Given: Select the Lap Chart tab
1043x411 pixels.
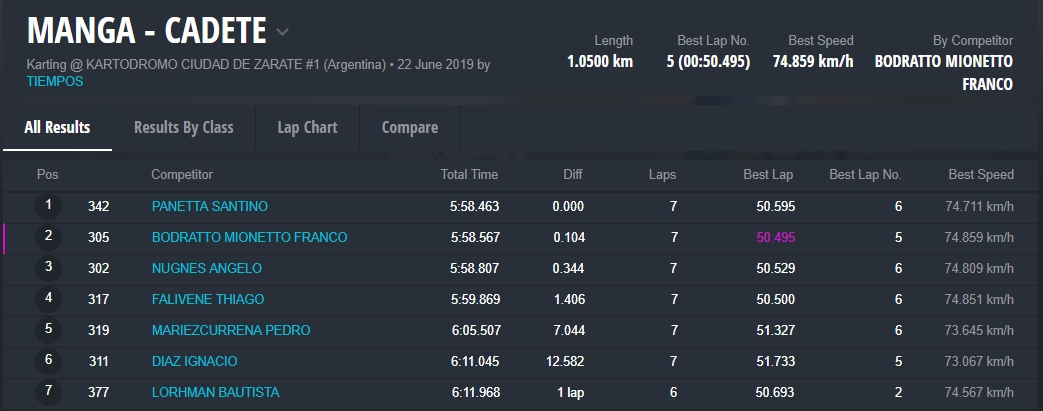Looking at the screenshot, I should [x=307, y=127].
